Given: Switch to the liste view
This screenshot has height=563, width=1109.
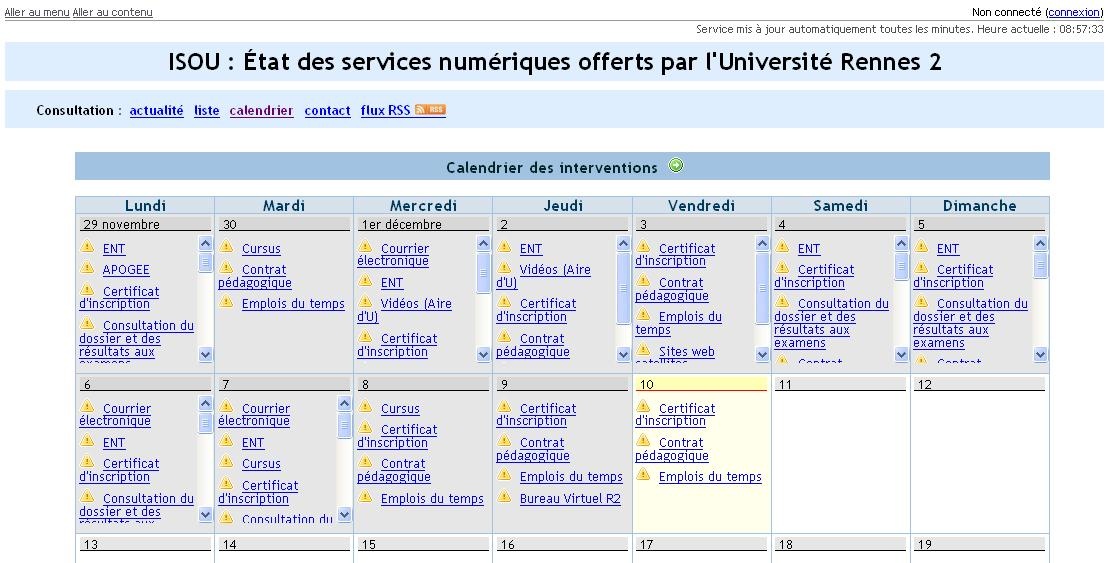Looking at the screenshot, I should point(207,111).
